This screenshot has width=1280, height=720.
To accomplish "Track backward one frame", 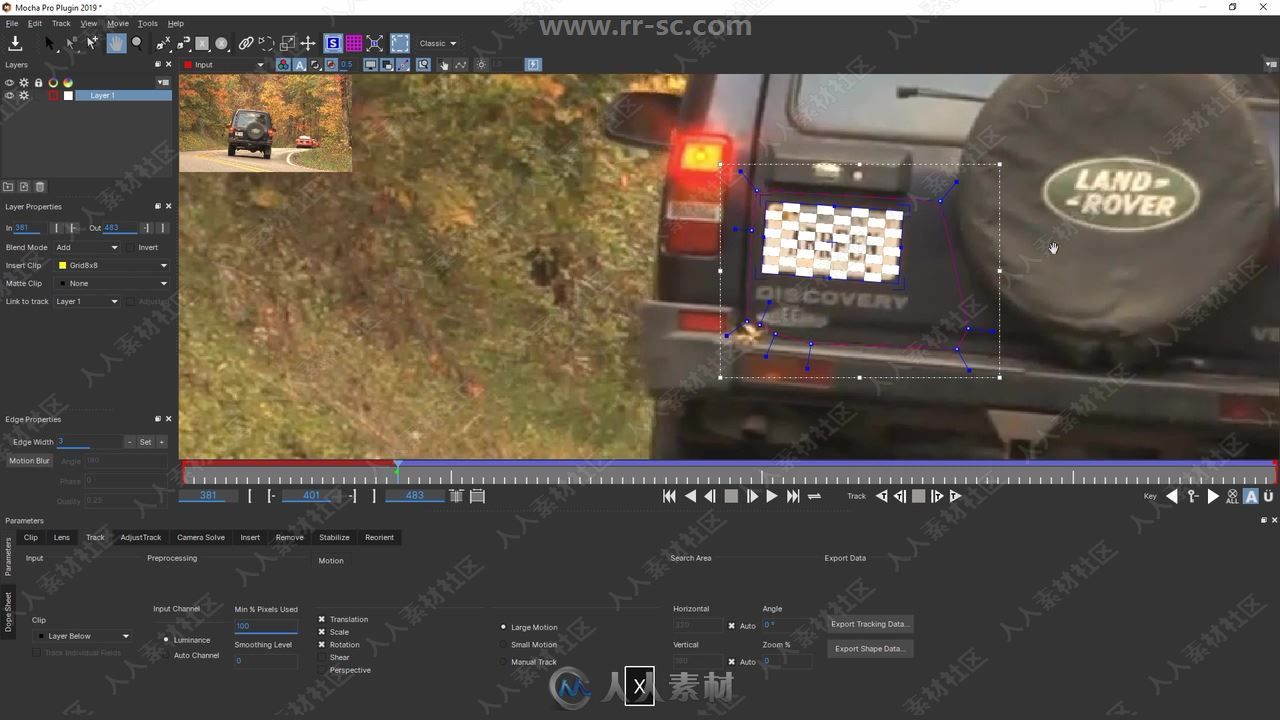I will click(900, 496).
